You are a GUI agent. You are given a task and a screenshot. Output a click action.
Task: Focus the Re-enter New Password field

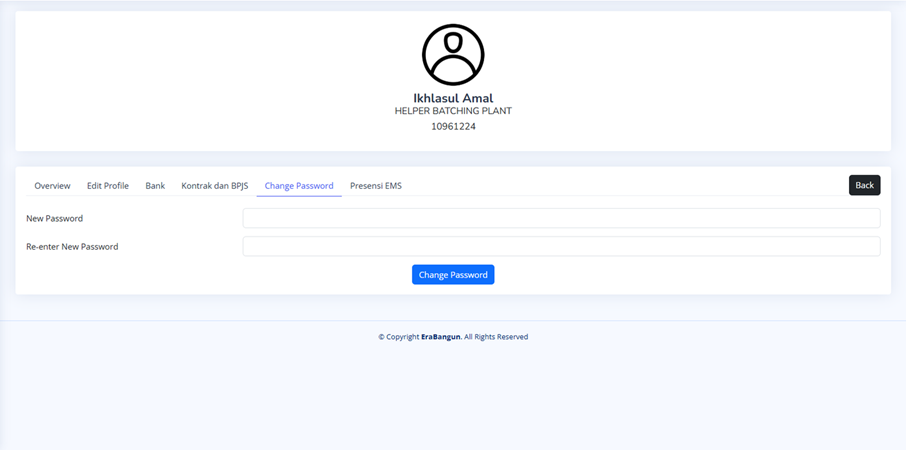(x=561, y=246)
